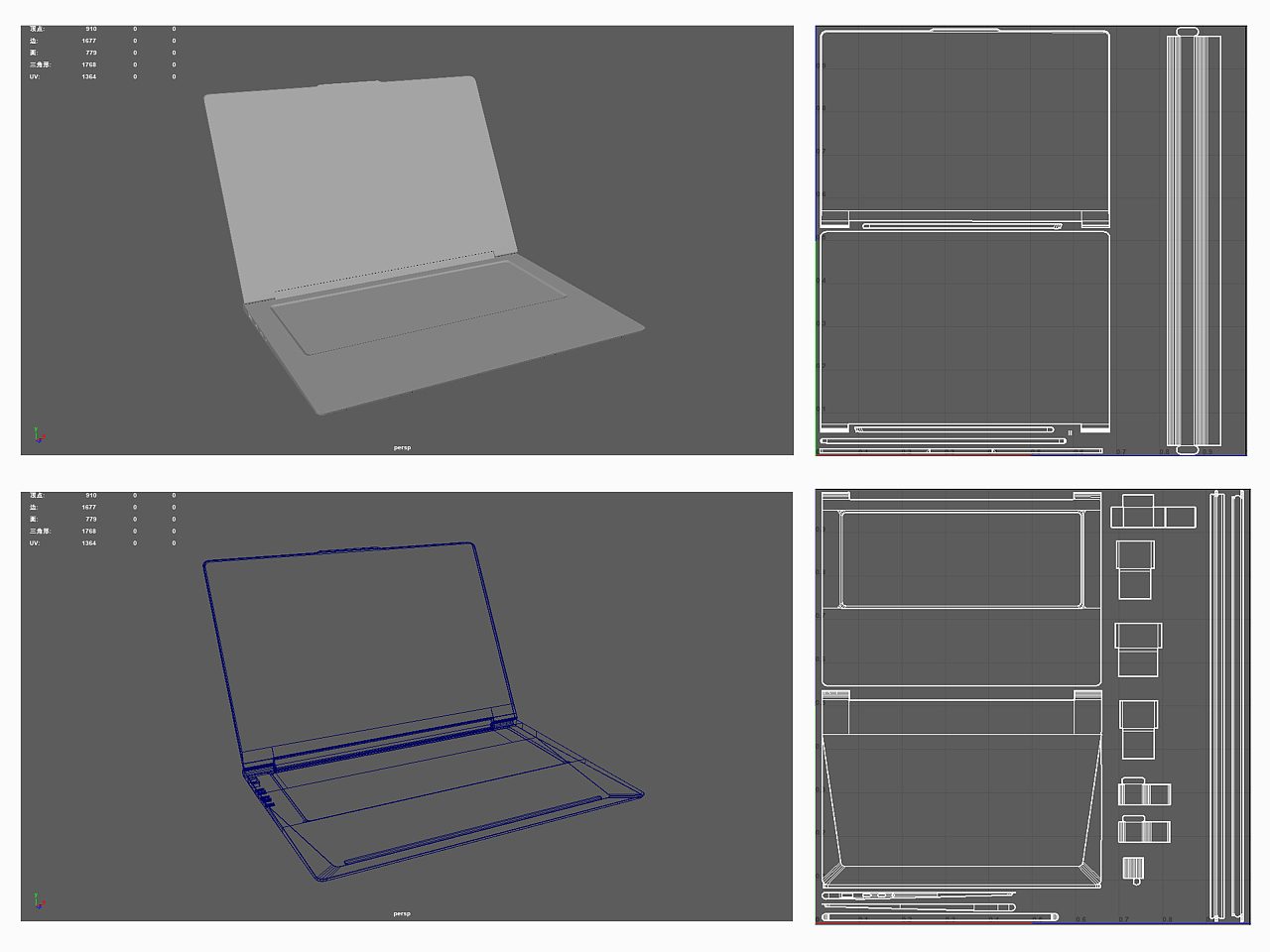Click the axis gizmo in the wireframe viewport
Viewport: 1270px width, 952px height.
[x=38, y=901]
